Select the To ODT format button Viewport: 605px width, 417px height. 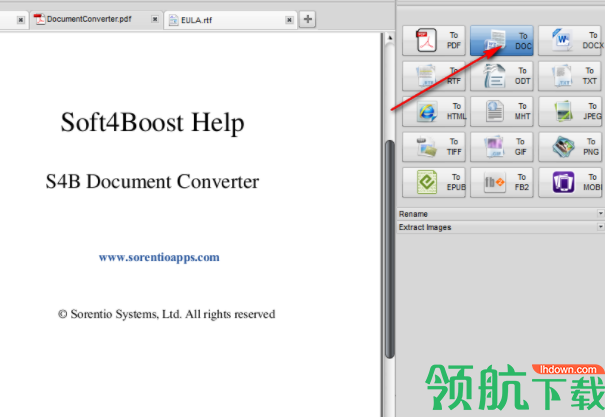click(502, 76)
